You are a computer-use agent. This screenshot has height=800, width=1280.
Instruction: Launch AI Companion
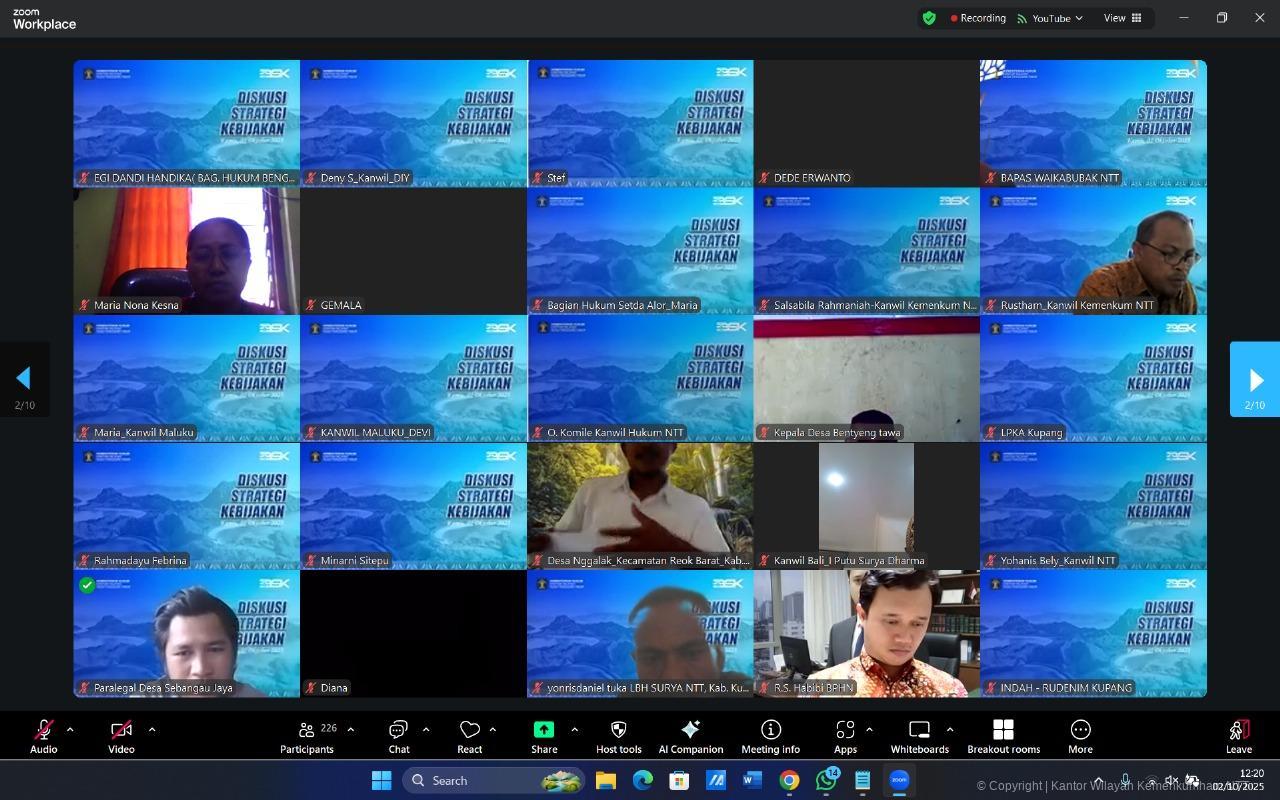(x=690, y=737)
